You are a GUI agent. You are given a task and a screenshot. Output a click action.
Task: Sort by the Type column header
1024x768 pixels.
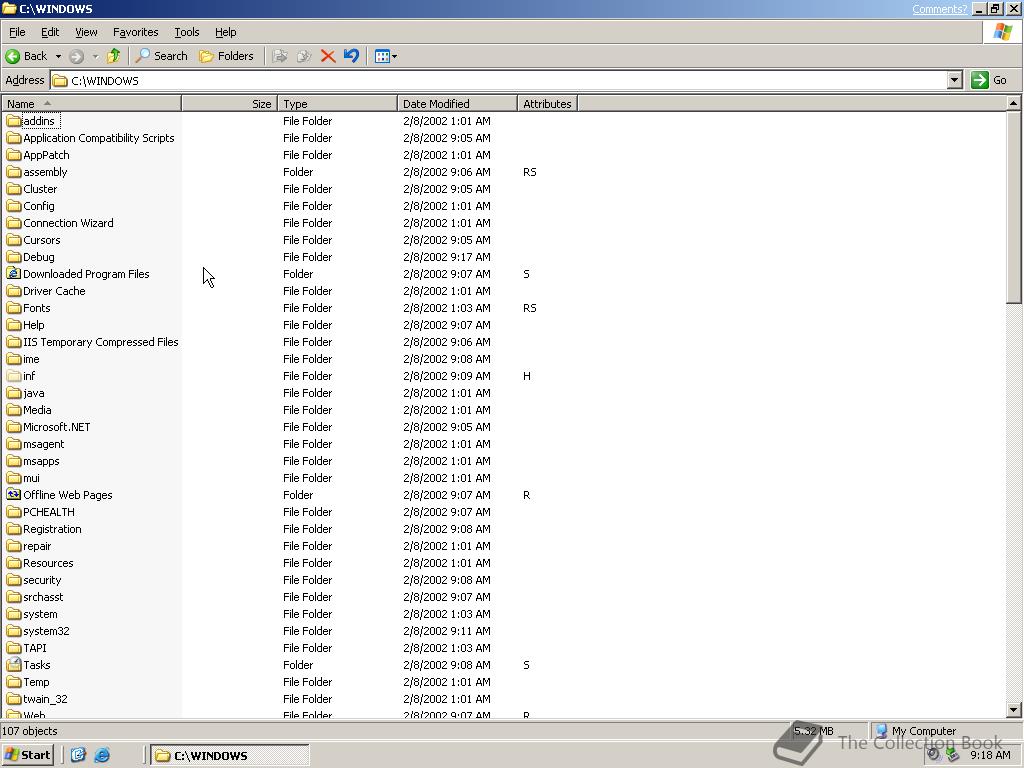pyautogui.click(x=337, y=104)
